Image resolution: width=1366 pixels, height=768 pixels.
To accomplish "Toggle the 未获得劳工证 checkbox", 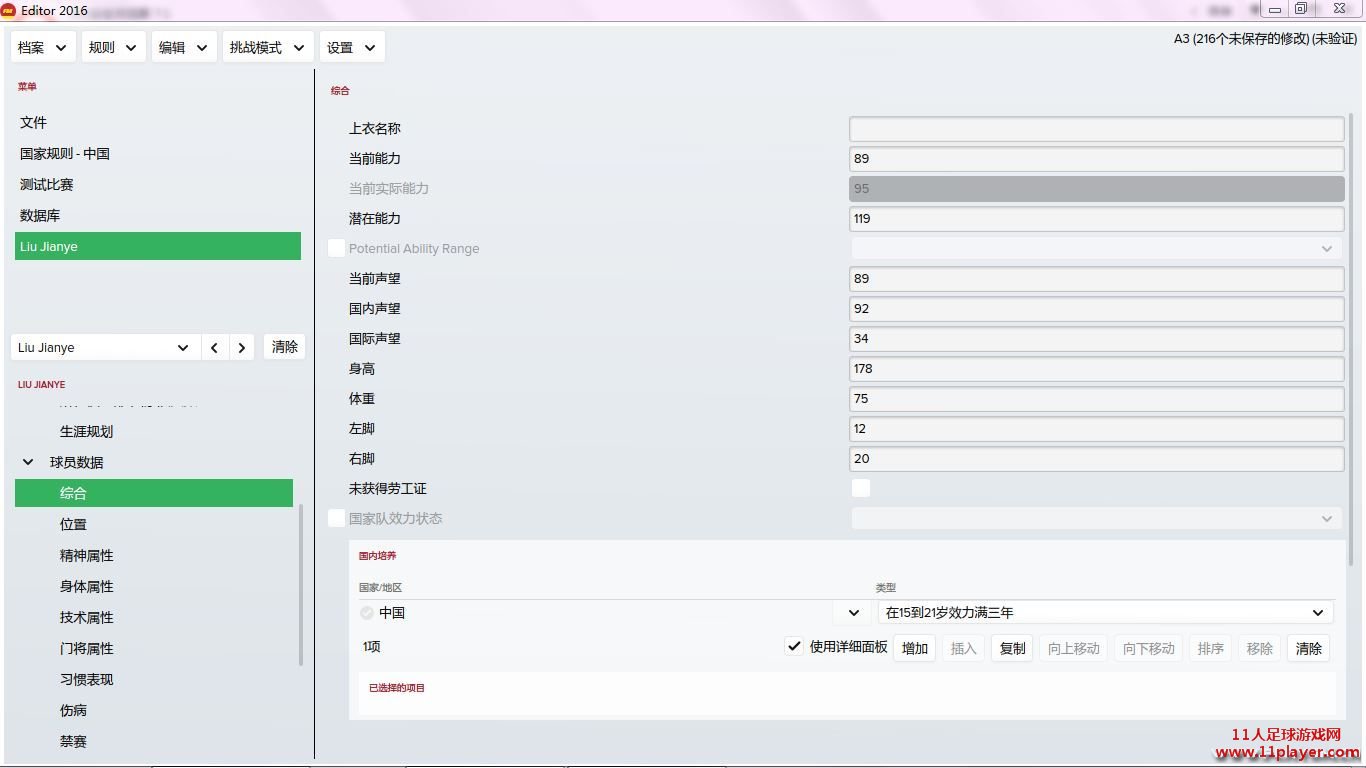I will 860,488.
